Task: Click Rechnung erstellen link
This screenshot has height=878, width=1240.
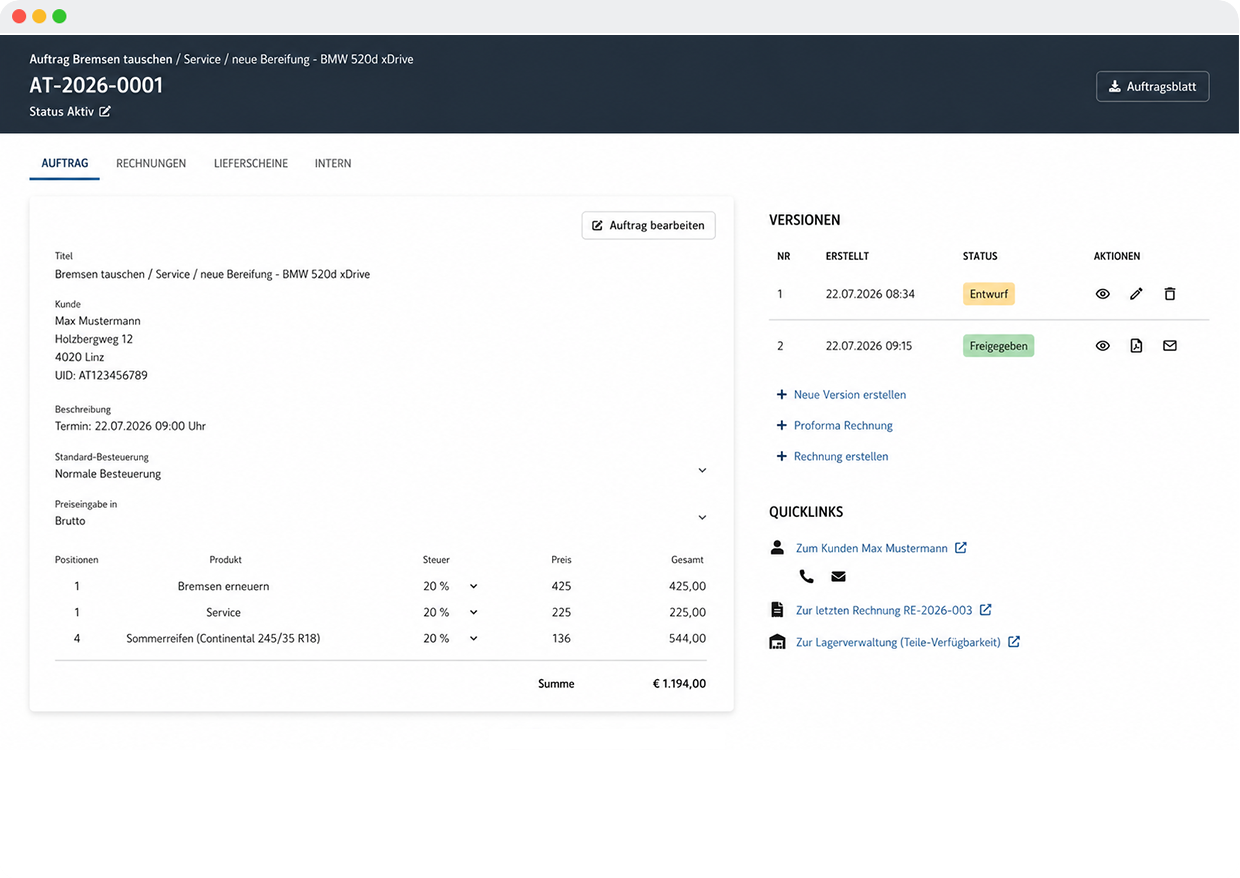Action: 841,457
